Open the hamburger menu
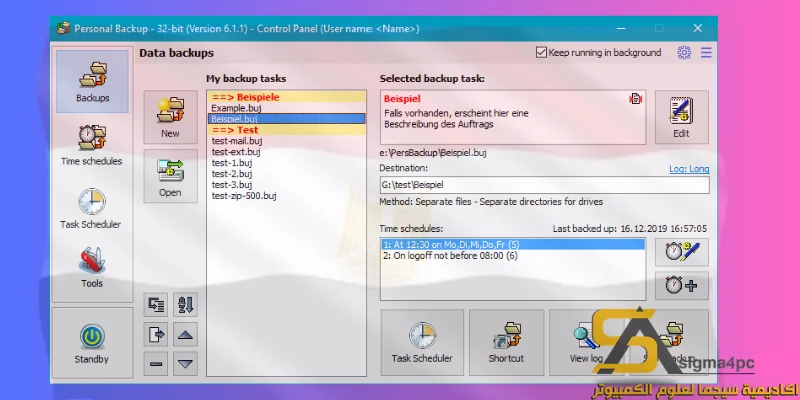The width and height of the screenshot is (800, 400). (x=706, y=53)
